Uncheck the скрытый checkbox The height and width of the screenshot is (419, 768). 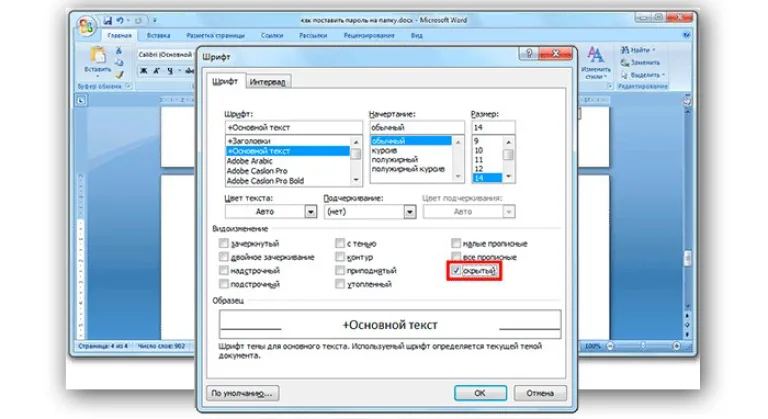(x=456, y=271)
